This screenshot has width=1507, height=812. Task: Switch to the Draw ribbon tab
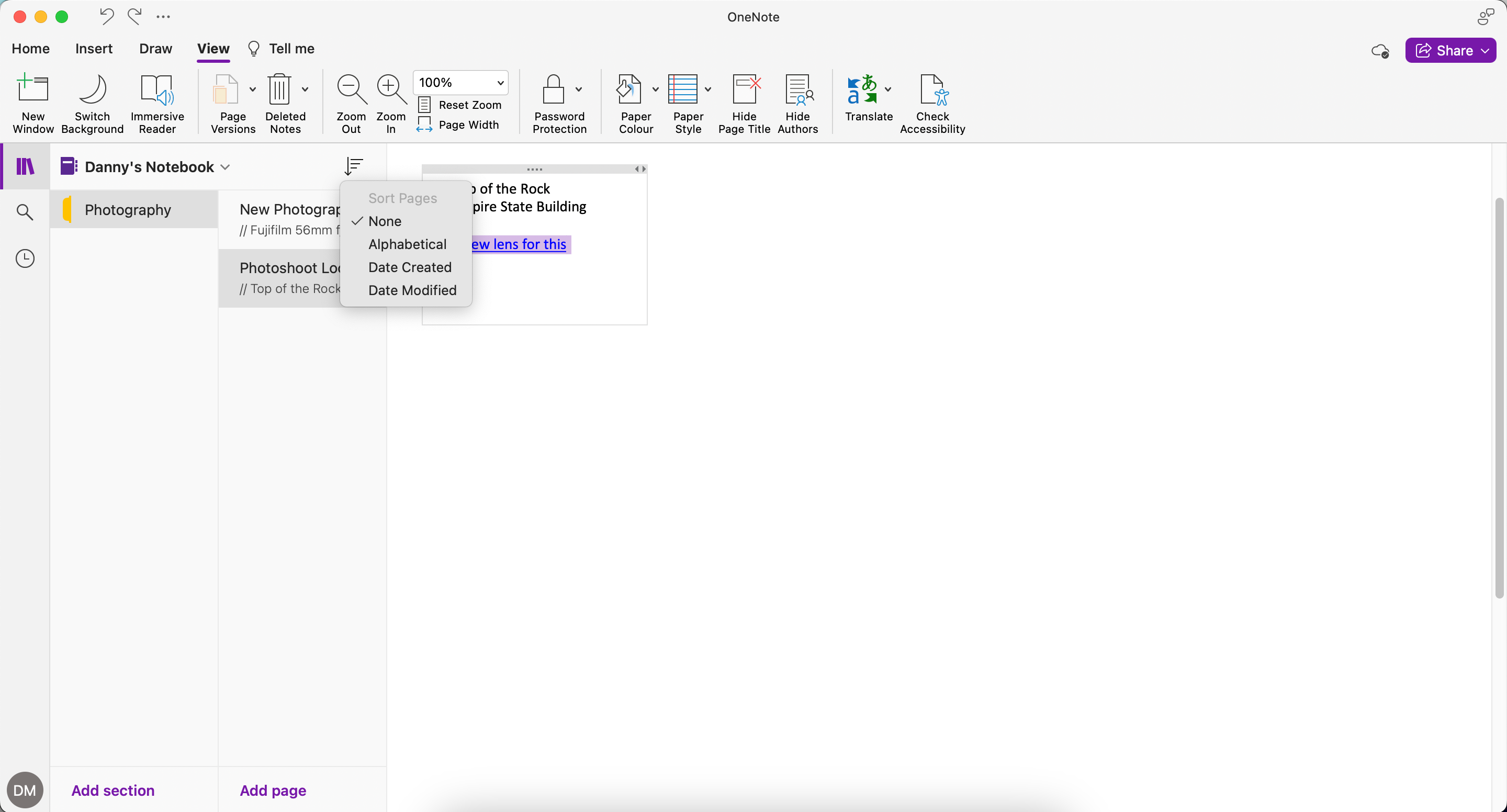155,49
